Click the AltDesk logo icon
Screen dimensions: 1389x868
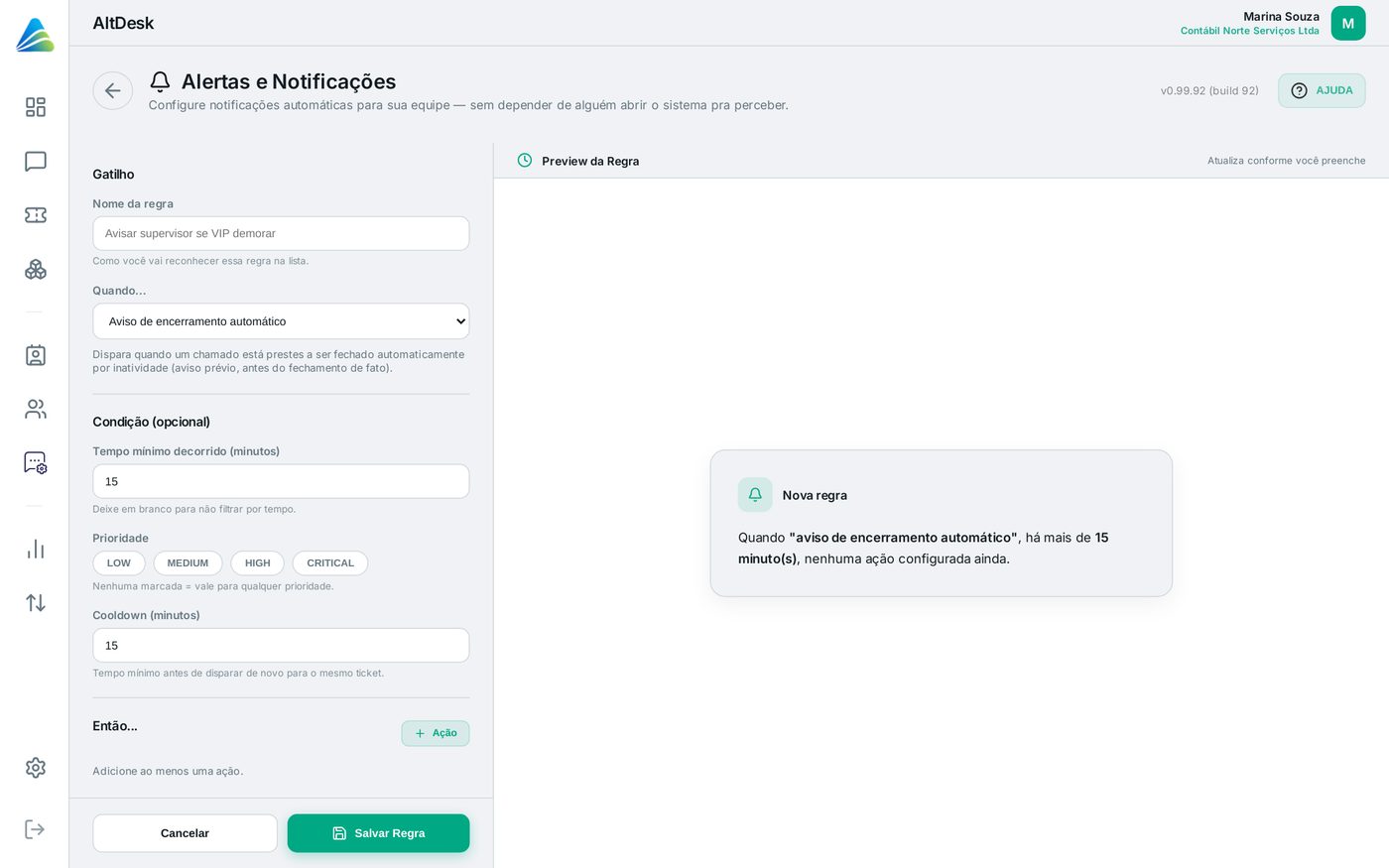(x=35, y=35)
